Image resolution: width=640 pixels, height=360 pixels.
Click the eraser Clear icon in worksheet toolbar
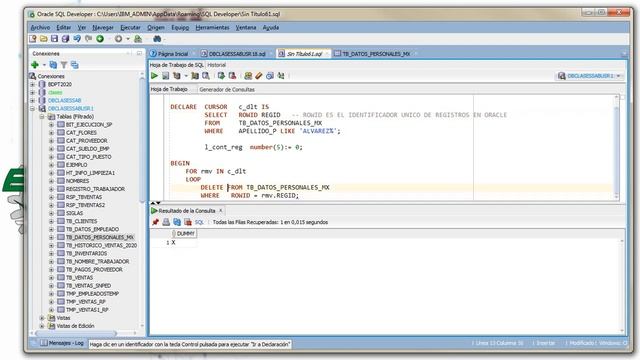click(x=258, y=76)
